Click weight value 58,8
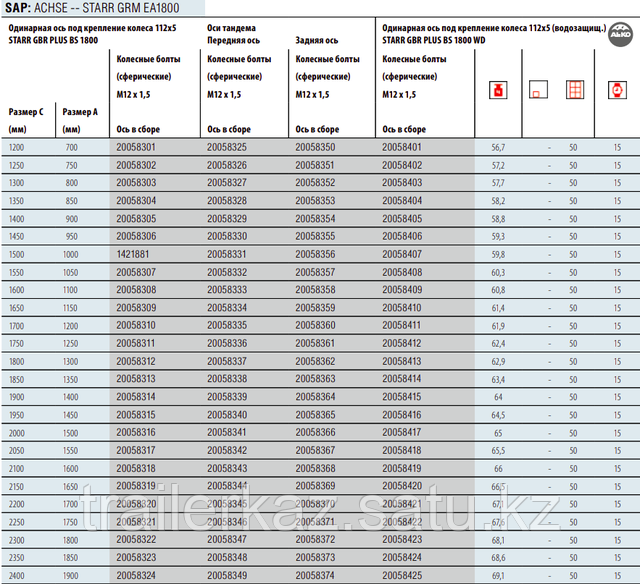Screen dimensions: 640x584 (498, 219)
